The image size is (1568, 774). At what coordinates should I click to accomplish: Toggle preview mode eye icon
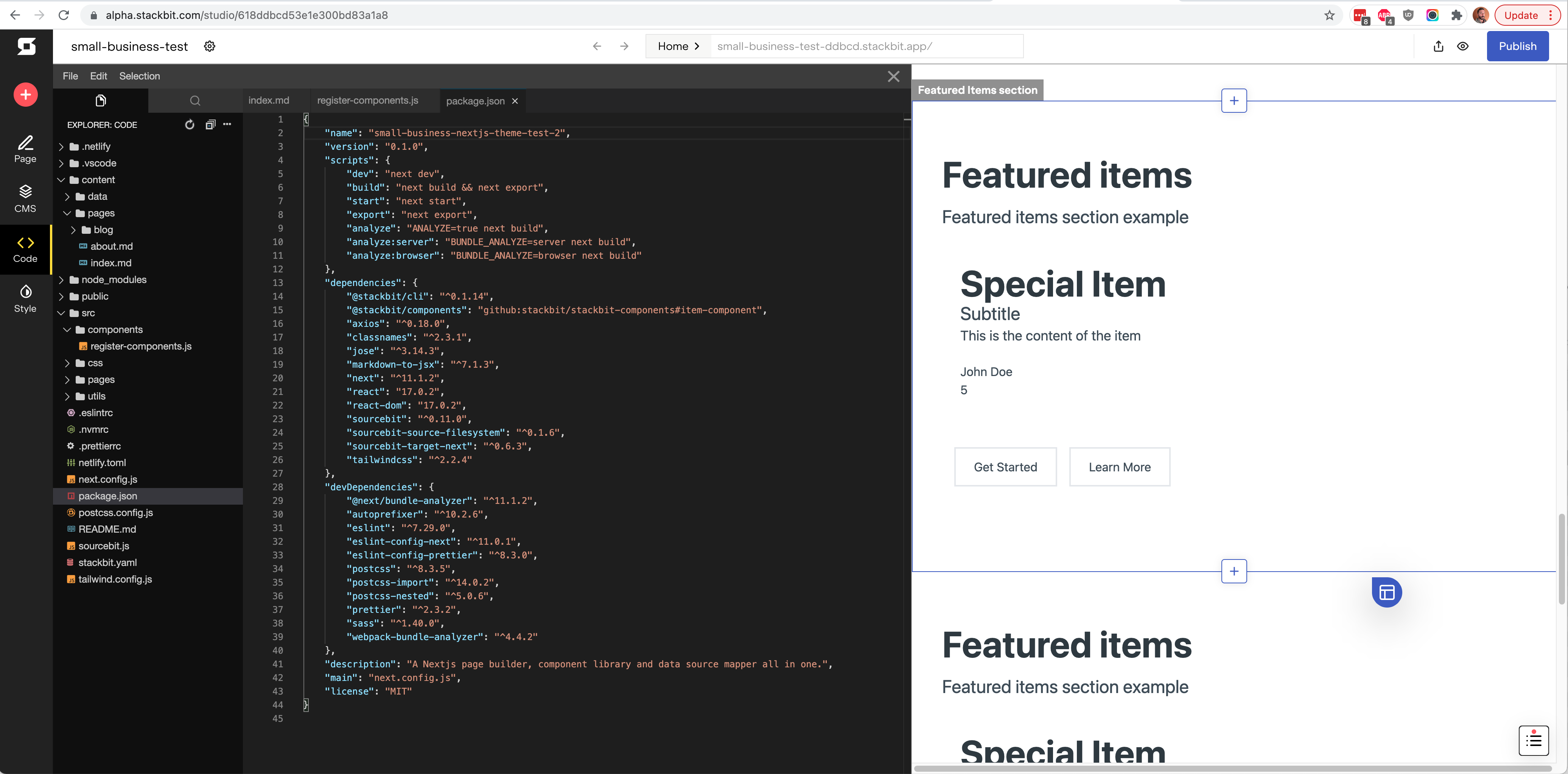(x=1463, y=46)
